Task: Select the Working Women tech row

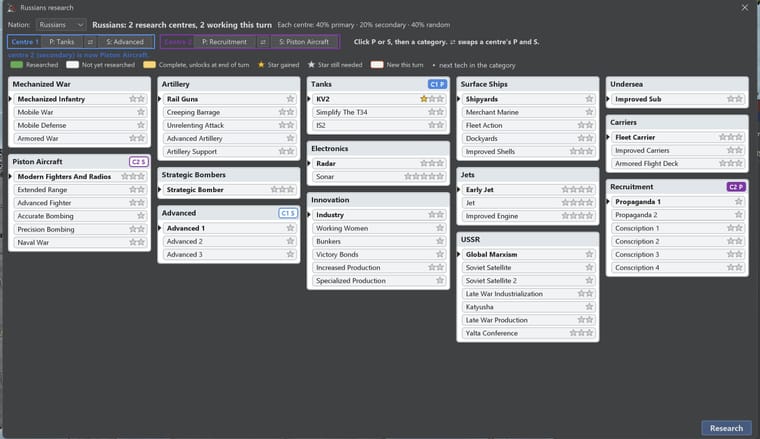Action: (379, 228)
